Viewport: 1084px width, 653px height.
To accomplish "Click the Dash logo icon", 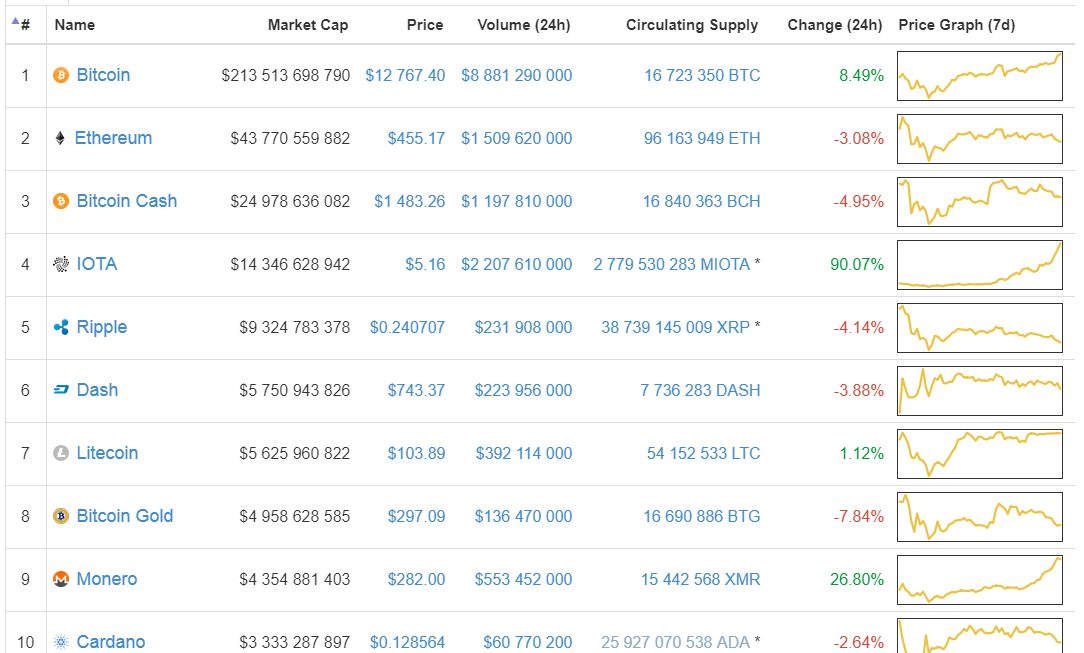I will (61, 390).
